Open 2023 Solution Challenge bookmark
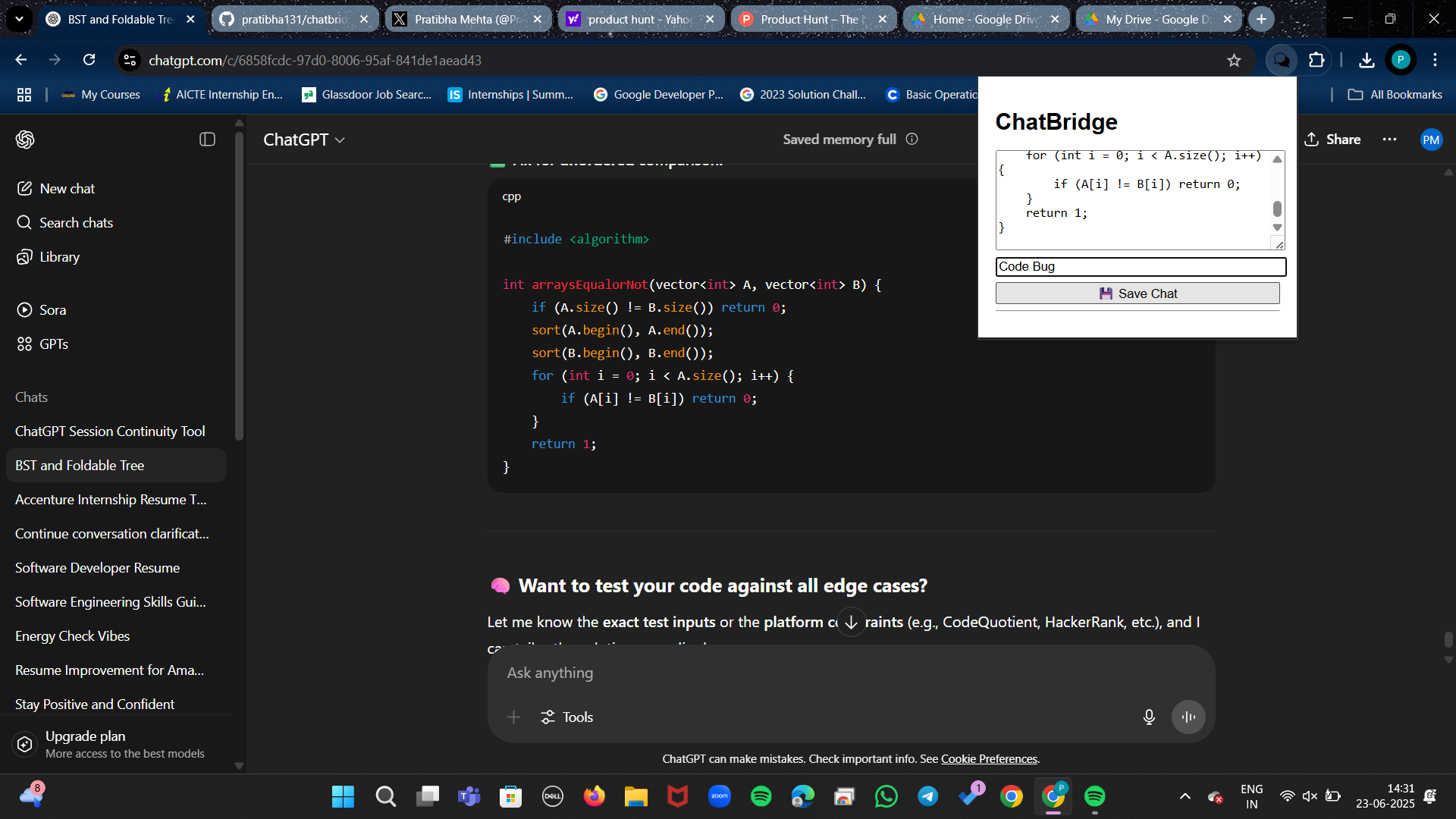 803,95
